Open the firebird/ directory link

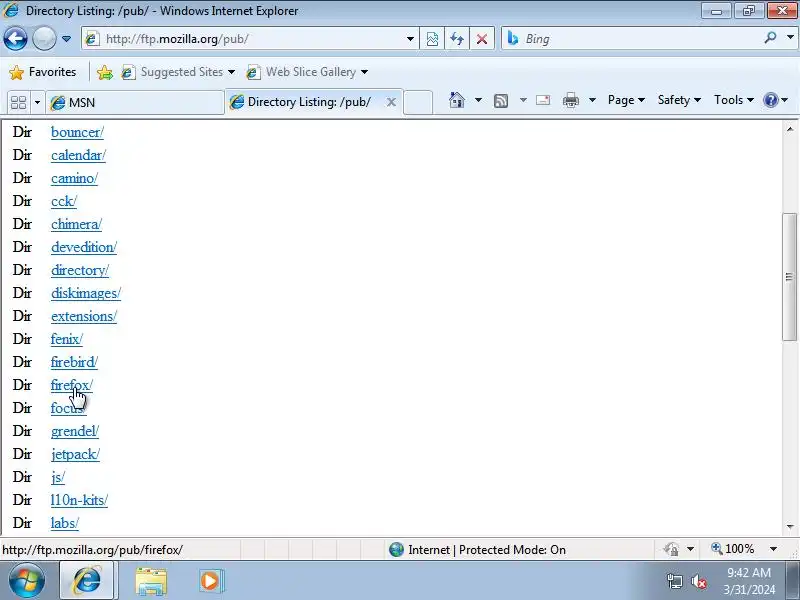(x=74, y=362)
